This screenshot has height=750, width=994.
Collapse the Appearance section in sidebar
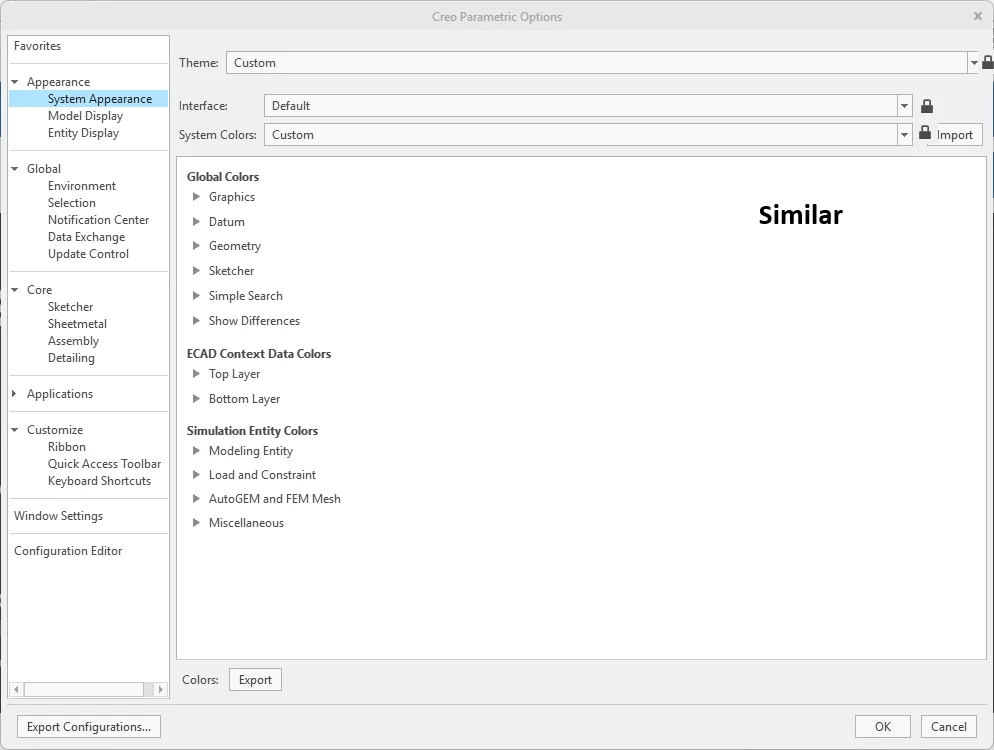[15, 82]
